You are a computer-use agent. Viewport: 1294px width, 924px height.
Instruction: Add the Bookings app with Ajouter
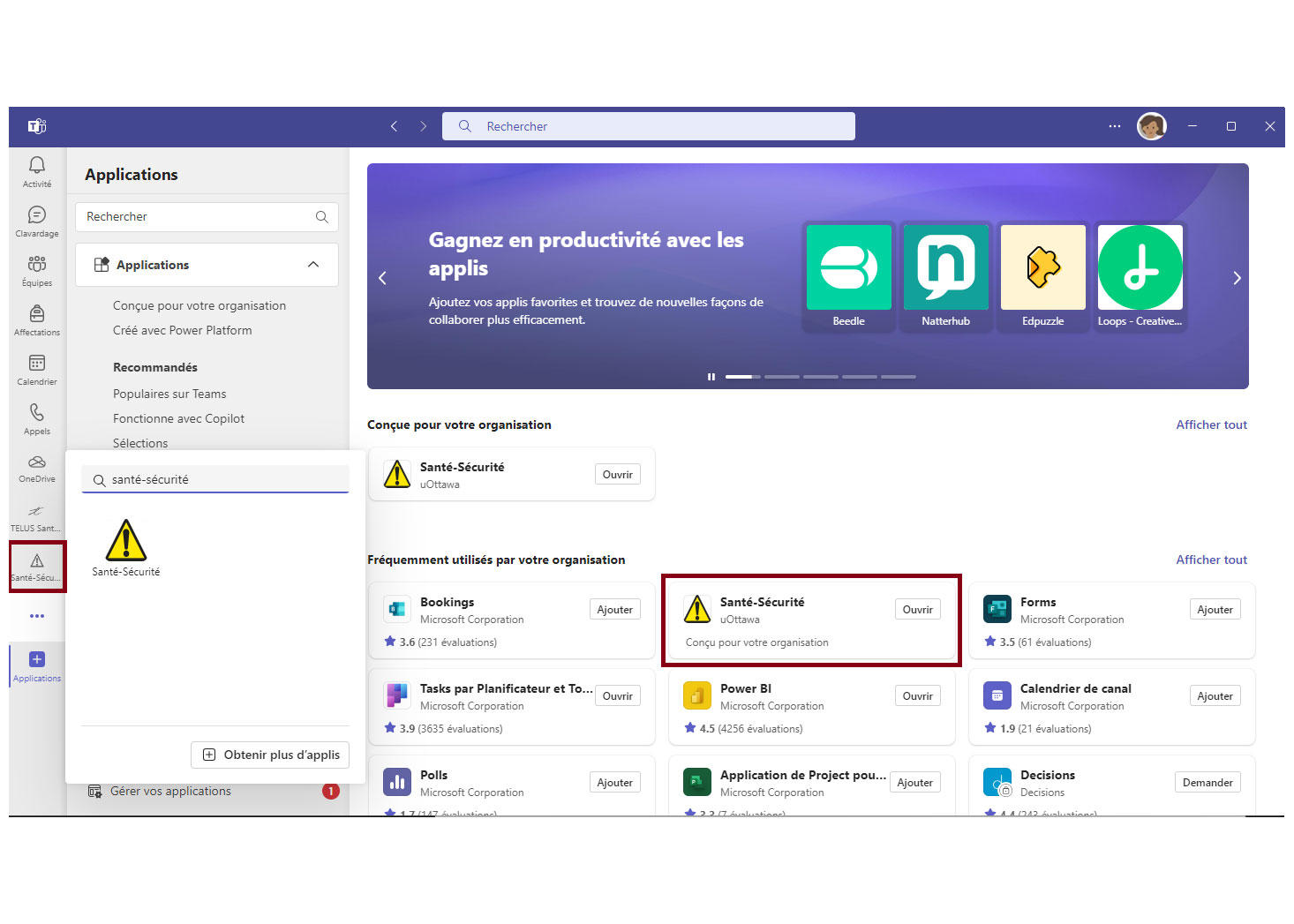click(614, 610)
